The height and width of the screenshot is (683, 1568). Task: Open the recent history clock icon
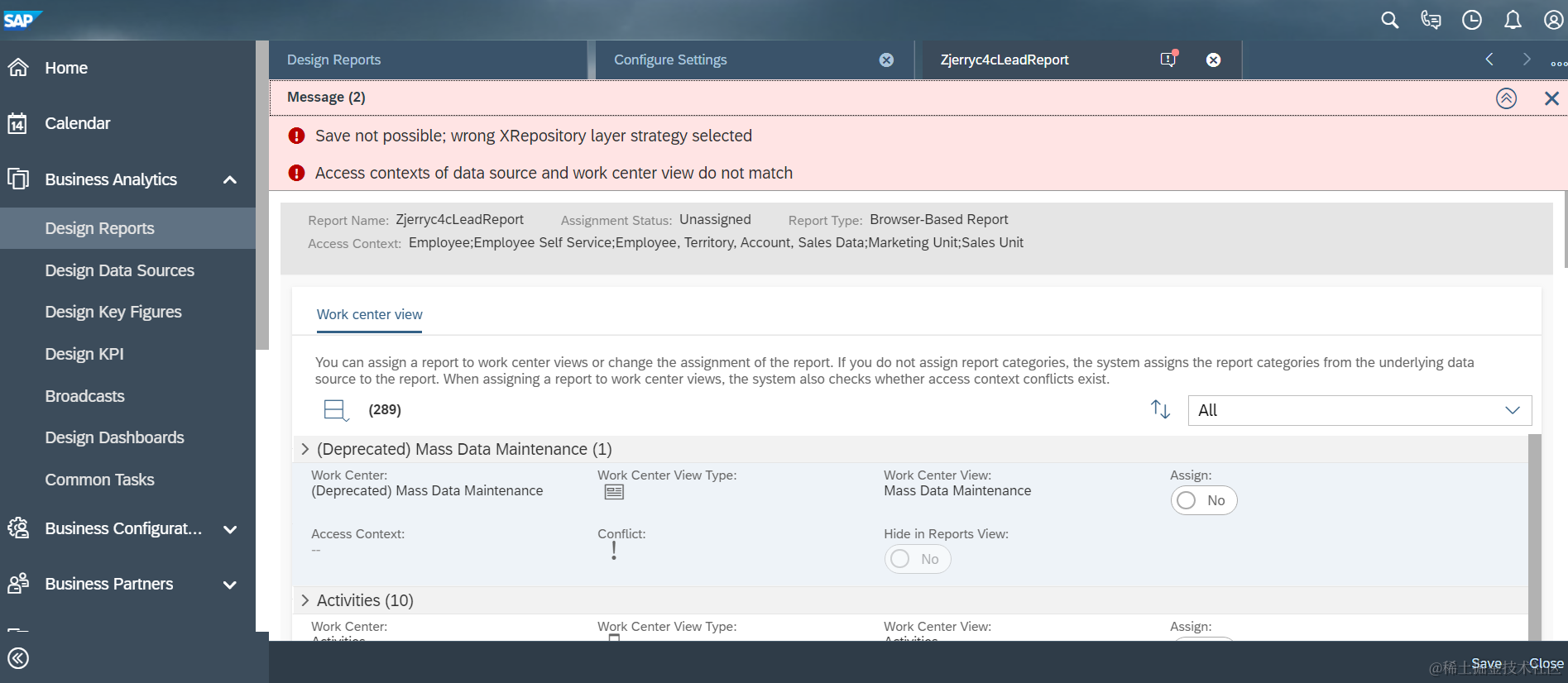pyautogui.click(x=1472, y=20)
